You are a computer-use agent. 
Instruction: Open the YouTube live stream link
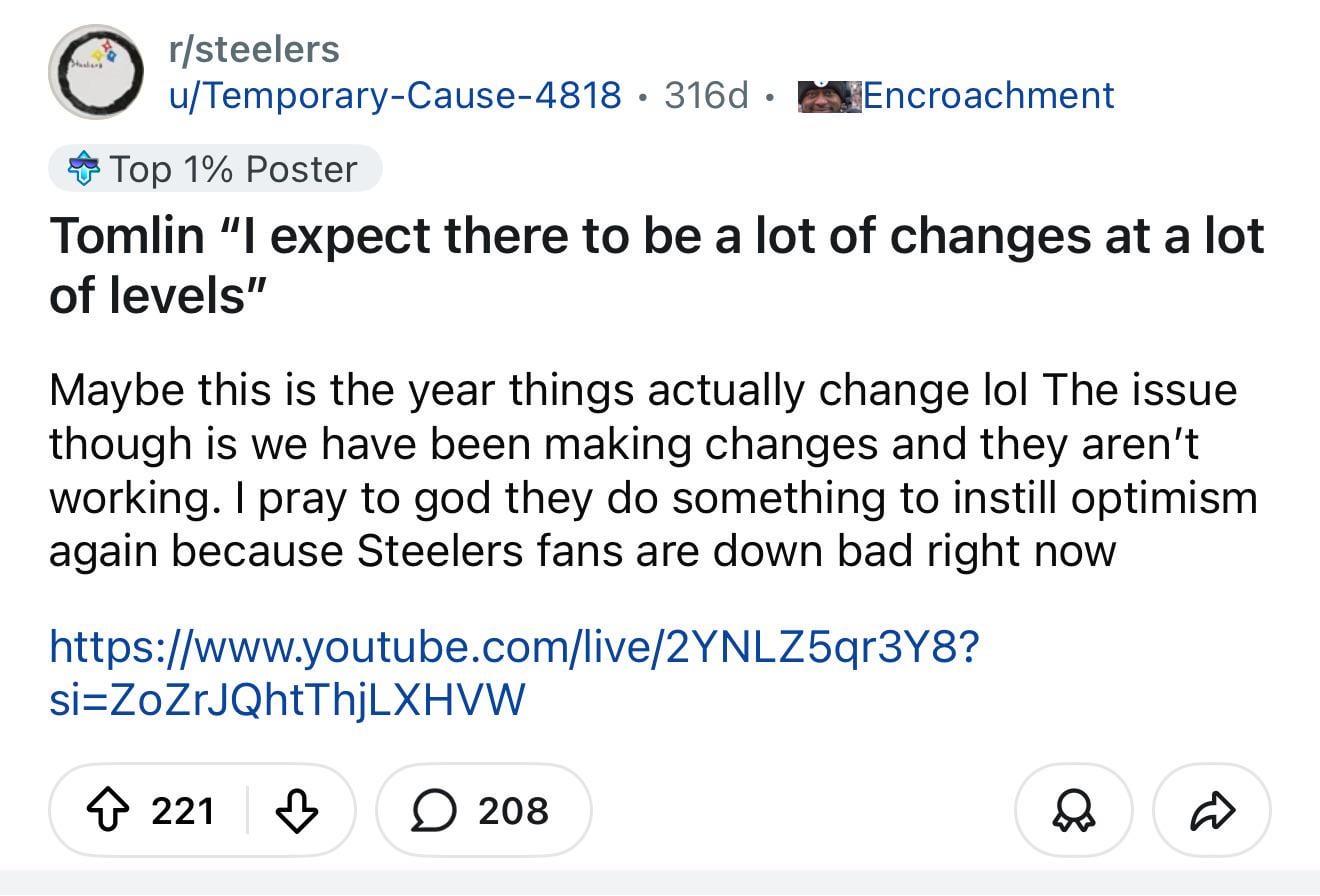500,646
